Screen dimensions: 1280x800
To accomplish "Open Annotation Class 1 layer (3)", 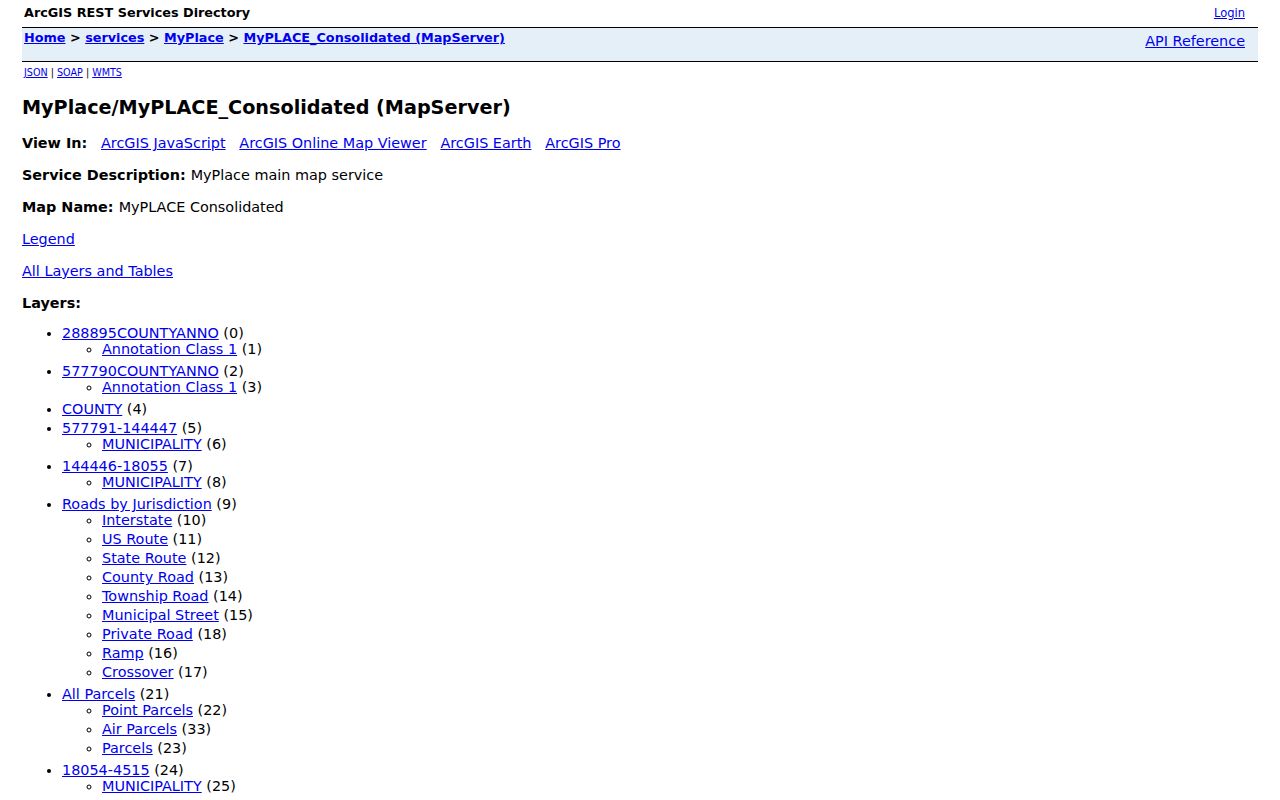I will click(169, 387).
